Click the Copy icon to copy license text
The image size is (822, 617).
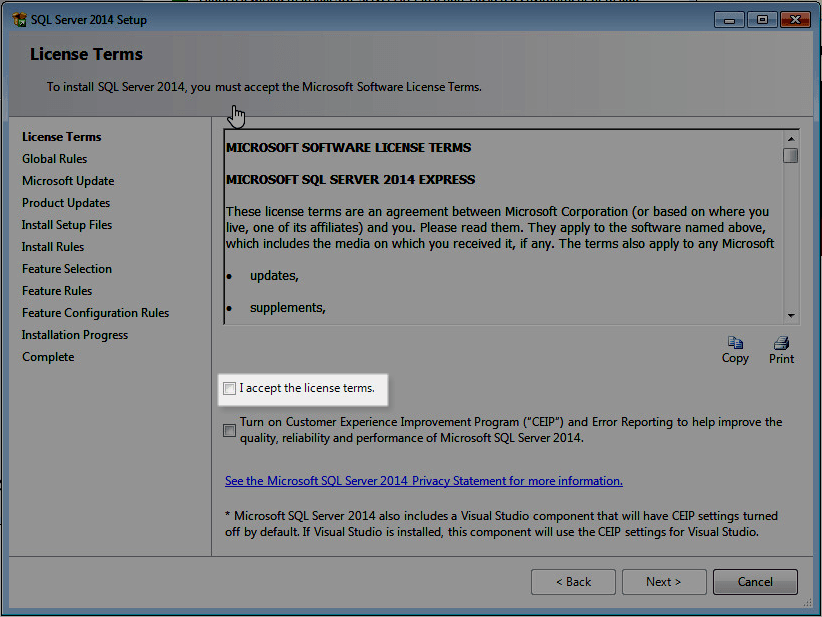click(735, 344)
